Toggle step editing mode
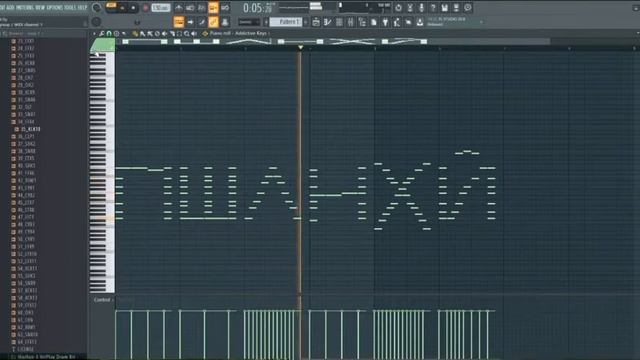640x360 pixels. tap(201, 22)
